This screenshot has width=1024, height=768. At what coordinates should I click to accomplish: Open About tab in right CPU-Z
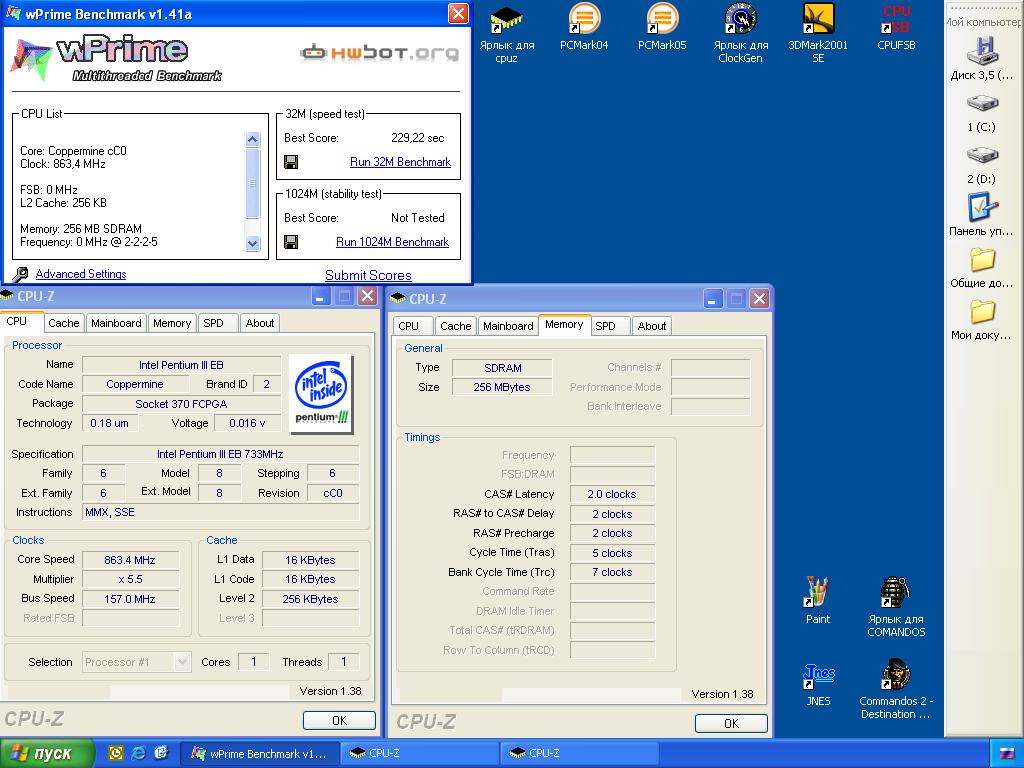click(652, 326)
